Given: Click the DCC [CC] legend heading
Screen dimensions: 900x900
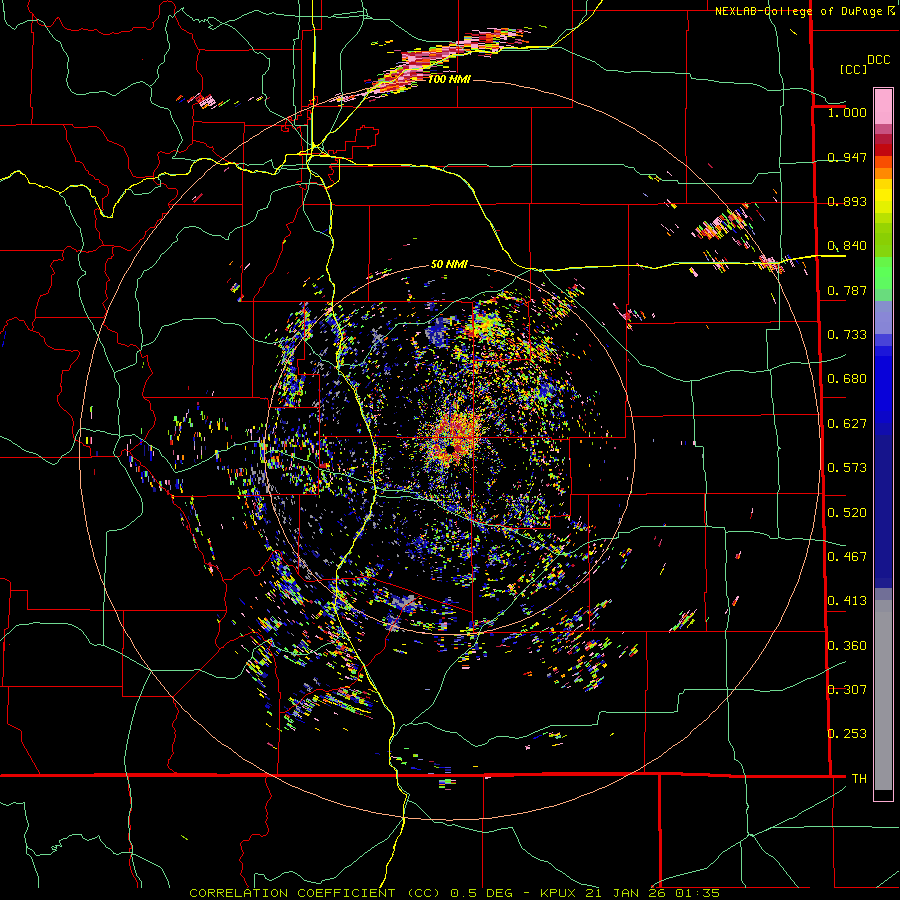Looking at the screenshot, I should click(x=865, y=64).
